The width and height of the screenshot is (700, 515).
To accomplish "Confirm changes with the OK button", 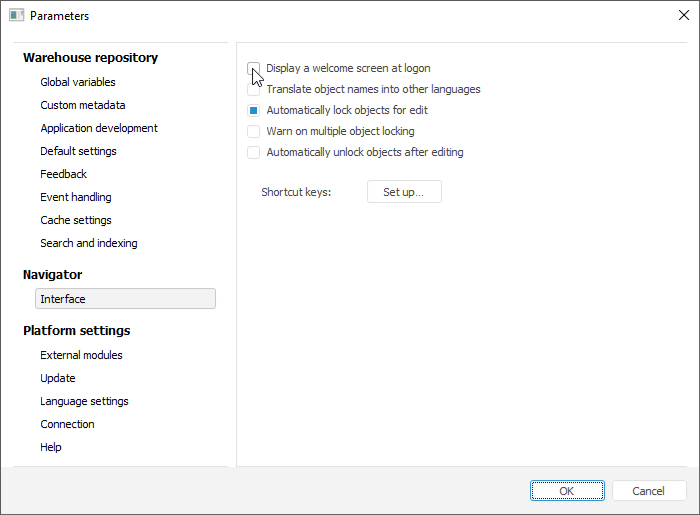I will pyautogui.click(x=567, y=491).
